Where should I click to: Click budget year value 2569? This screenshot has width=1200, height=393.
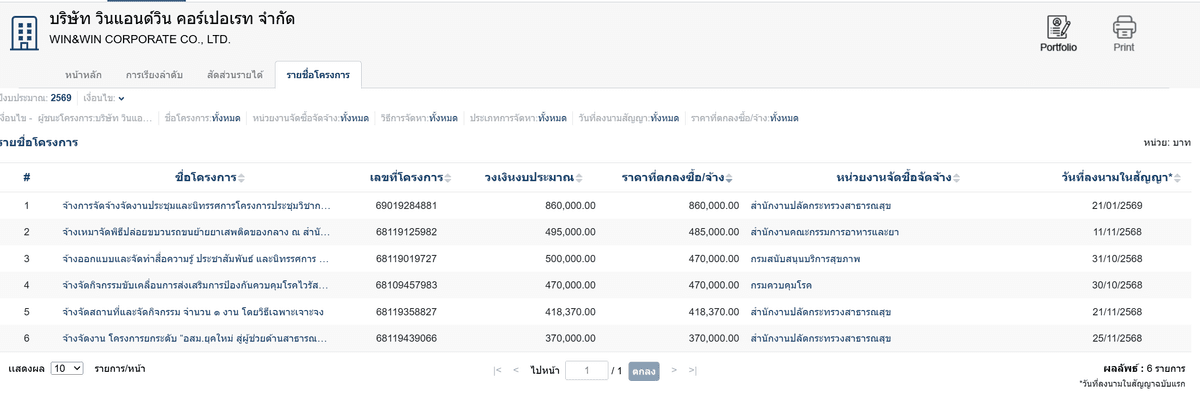tap(61, 98)
